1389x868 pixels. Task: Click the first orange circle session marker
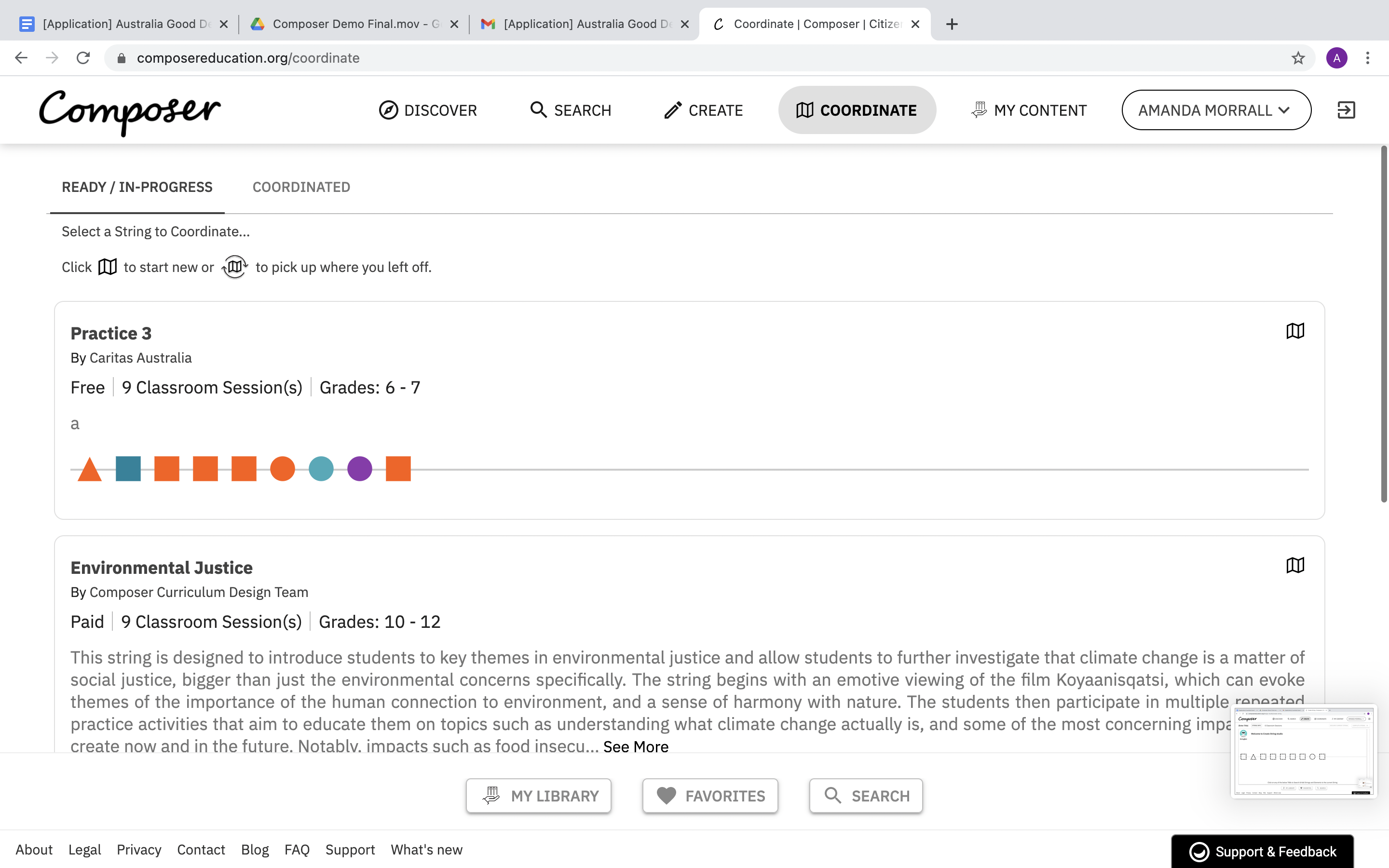[283, 468]
